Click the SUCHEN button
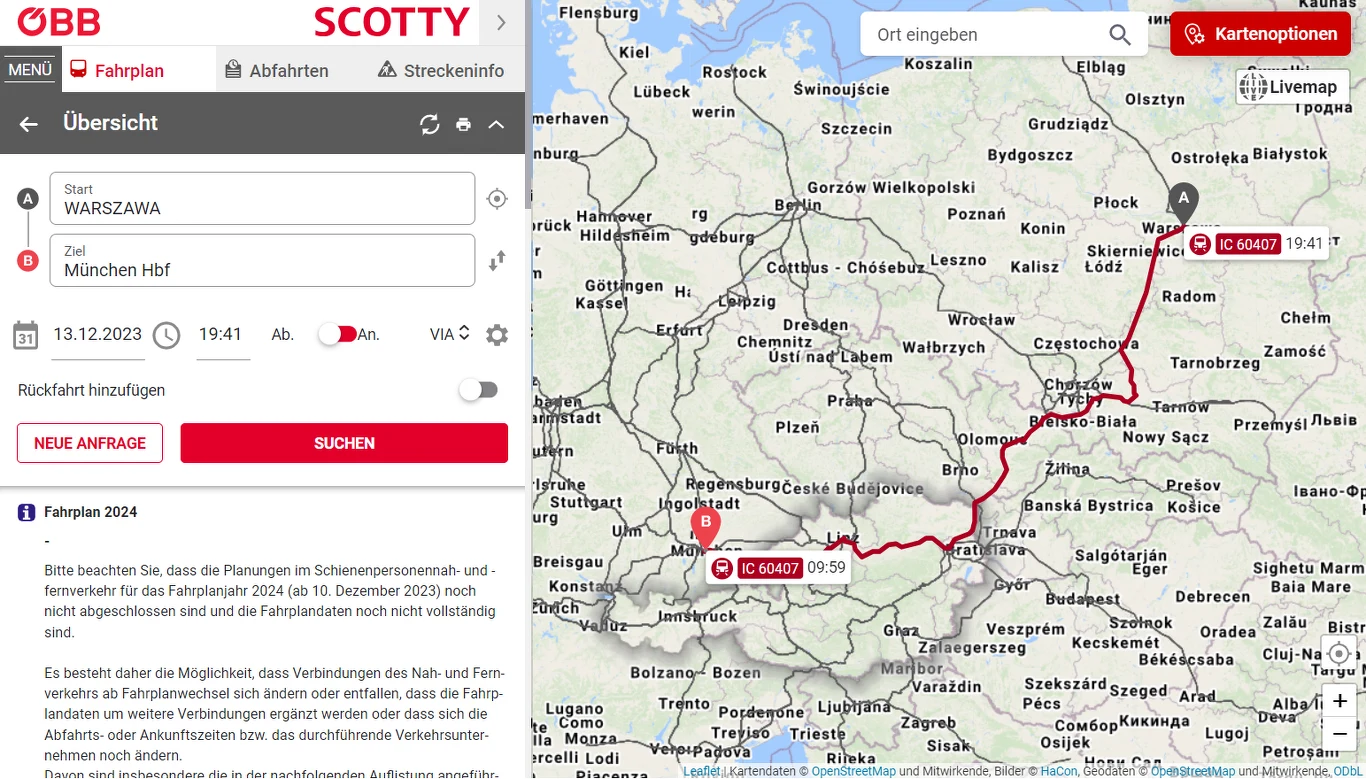1366x779 pixels. 344,443
